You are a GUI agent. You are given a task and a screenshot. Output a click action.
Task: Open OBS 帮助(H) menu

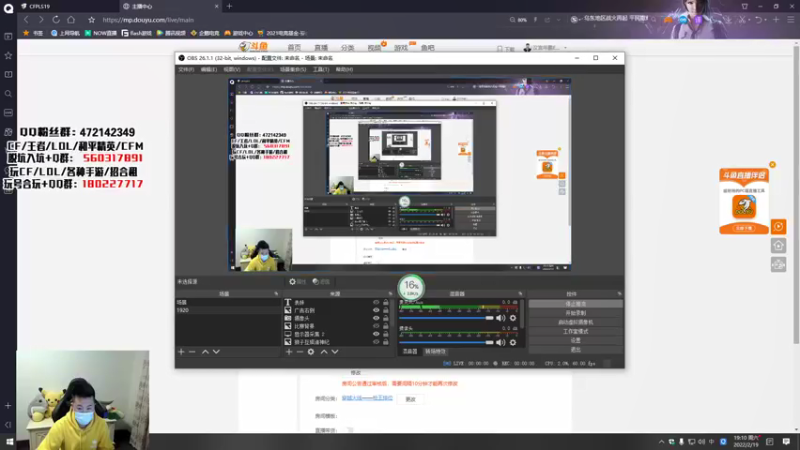(344, 69)
